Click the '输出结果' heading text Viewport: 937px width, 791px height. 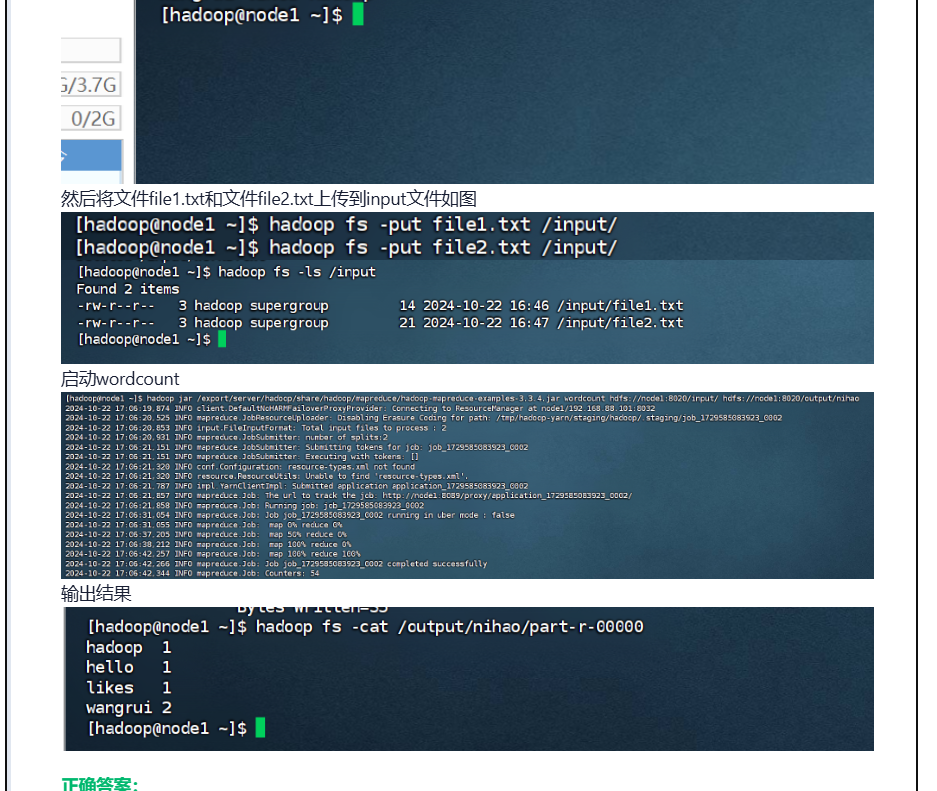coord(96,593)
